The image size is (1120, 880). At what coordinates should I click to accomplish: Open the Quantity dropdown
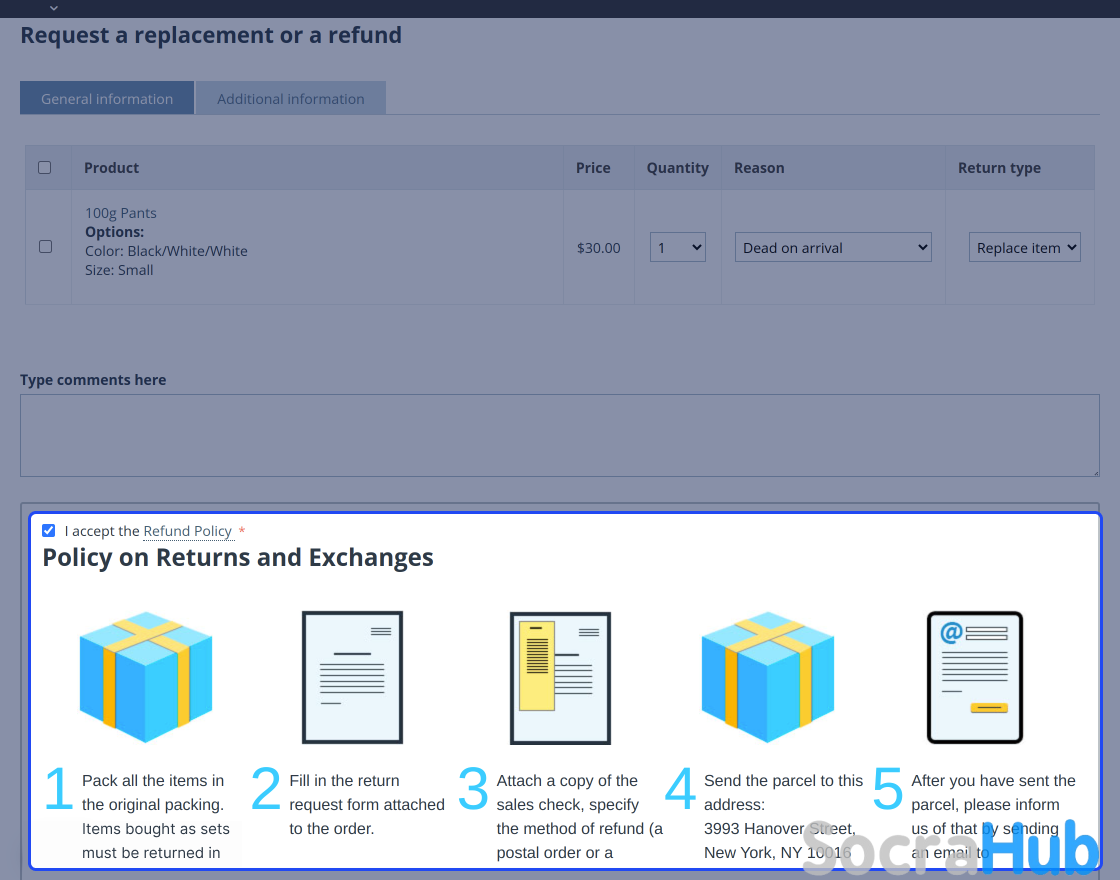tap(677, 248)
